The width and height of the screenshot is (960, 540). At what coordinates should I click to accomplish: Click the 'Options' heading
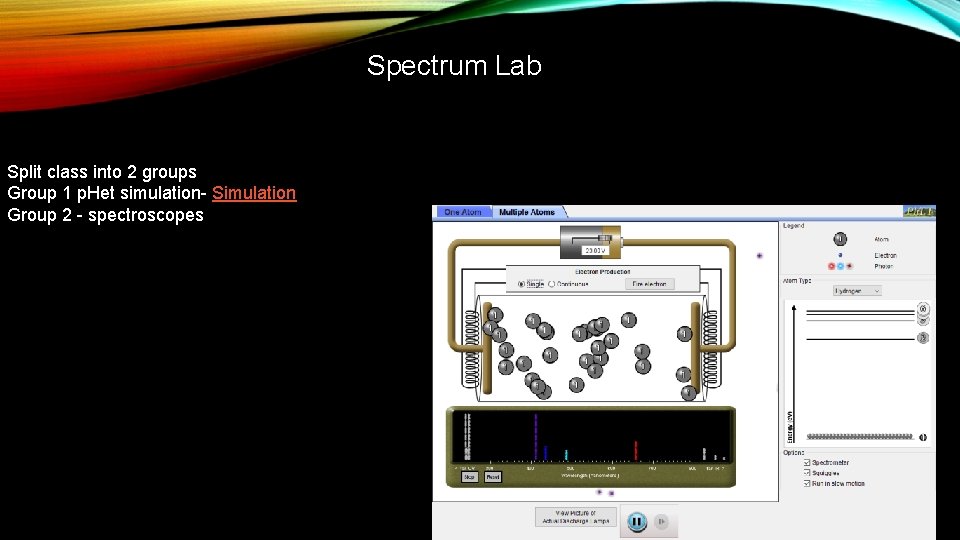click(x=793, y=452)
